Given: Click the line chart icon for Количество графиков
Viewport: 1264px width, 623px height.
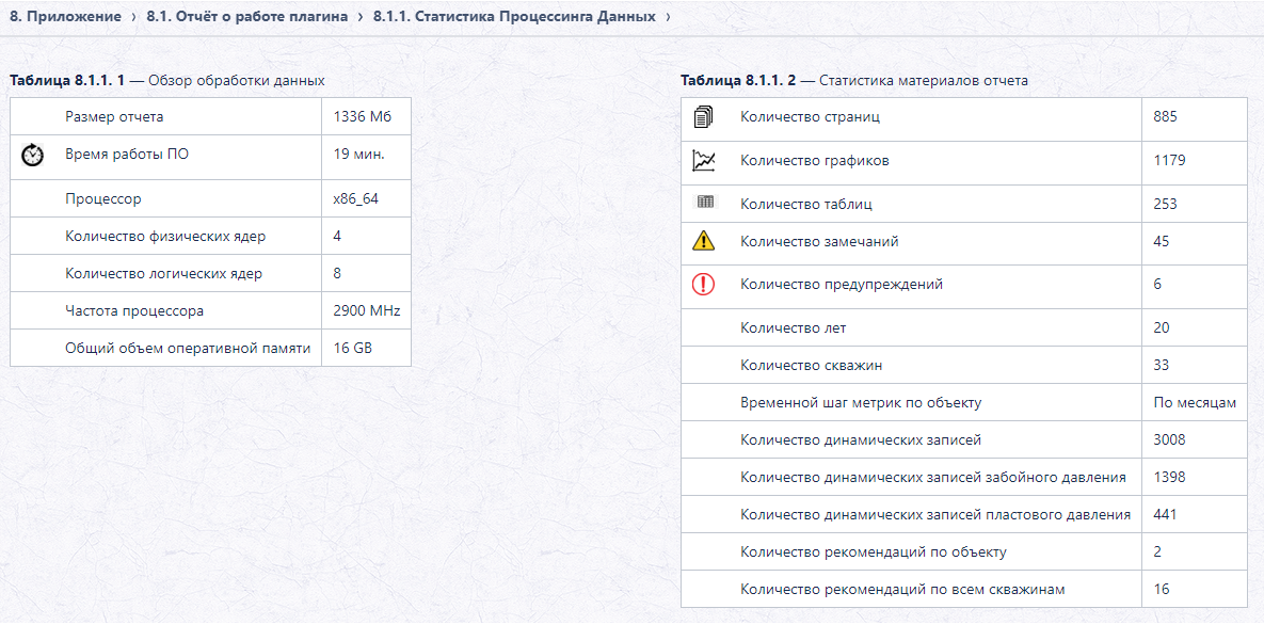Looking at the screenshot, I should click(x=704, y=160).
